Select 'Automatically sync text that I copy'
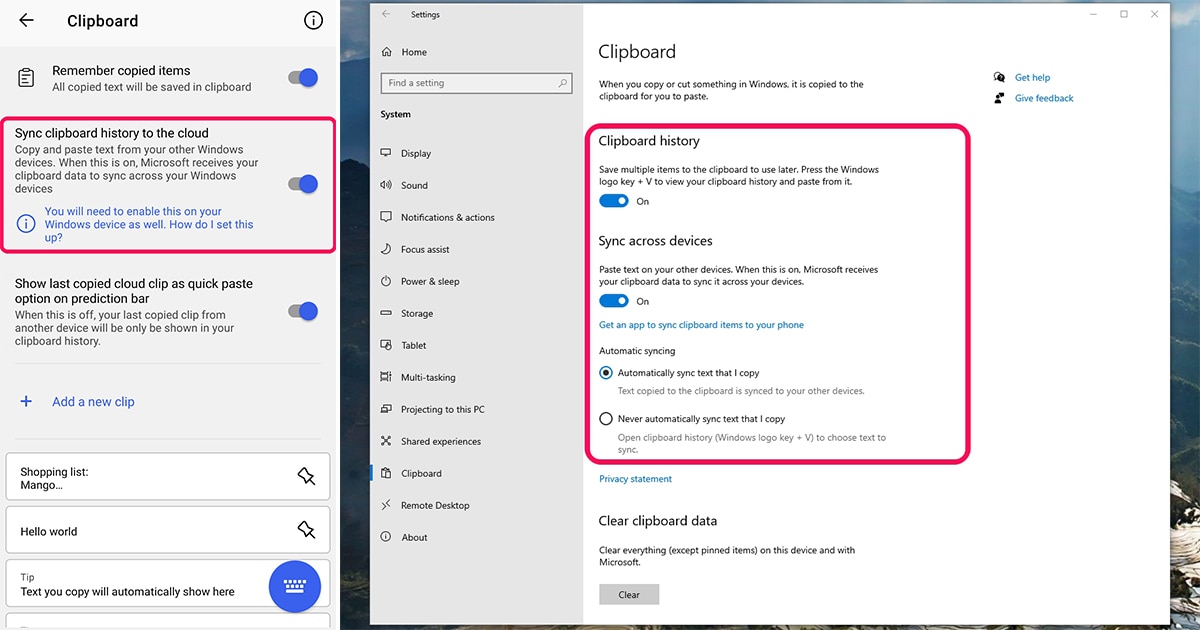This screenshot has height=630, width=1200. point(606,372)
